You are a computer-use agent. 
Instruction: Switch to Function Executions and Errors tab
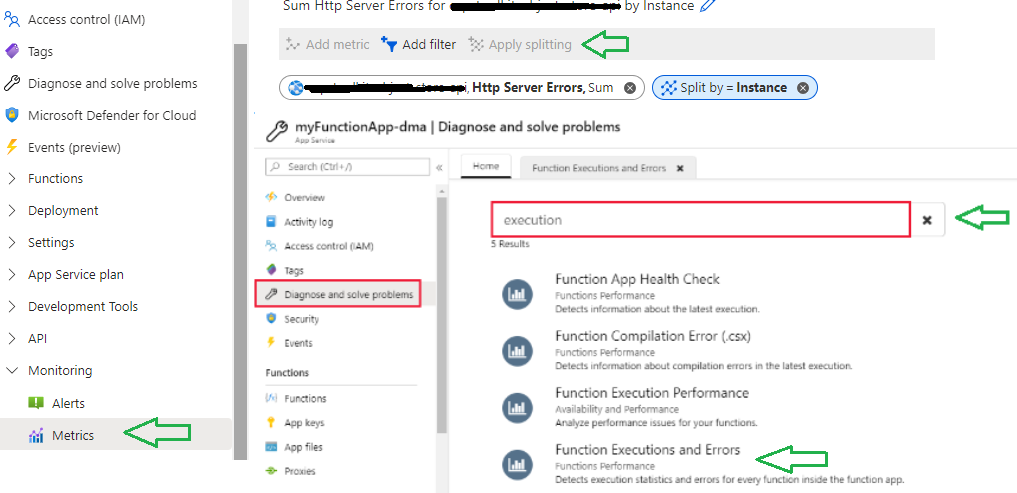(599, 168)
